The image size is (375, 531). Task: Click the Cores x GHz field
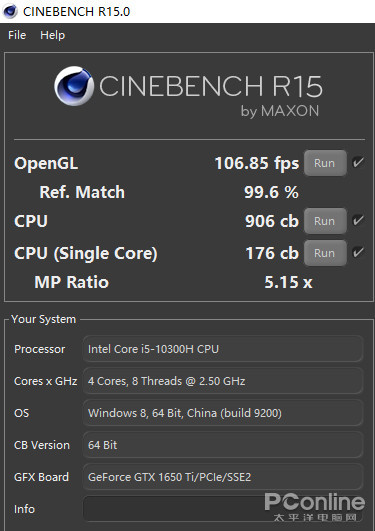(x=223, y=381)
